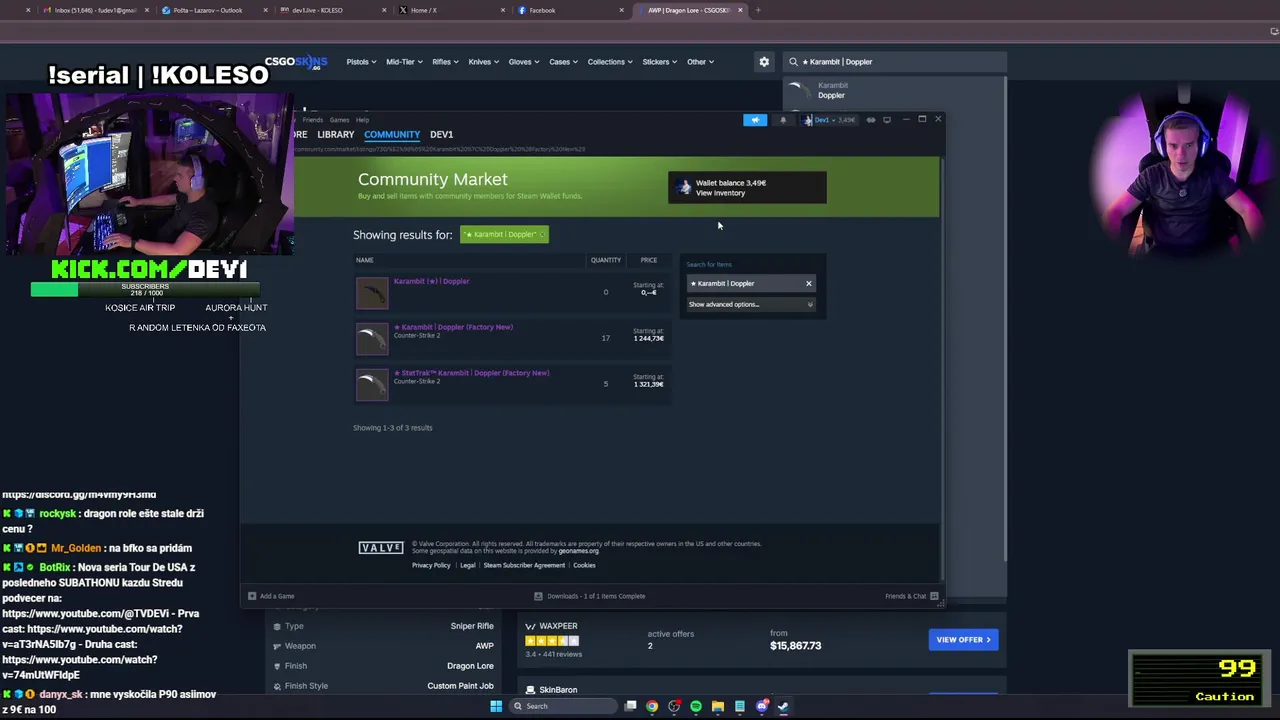This screenshot has height=720, width=1280.
Task: Click Dev1 account avatar in Steam
Action: tap(808, 120)
